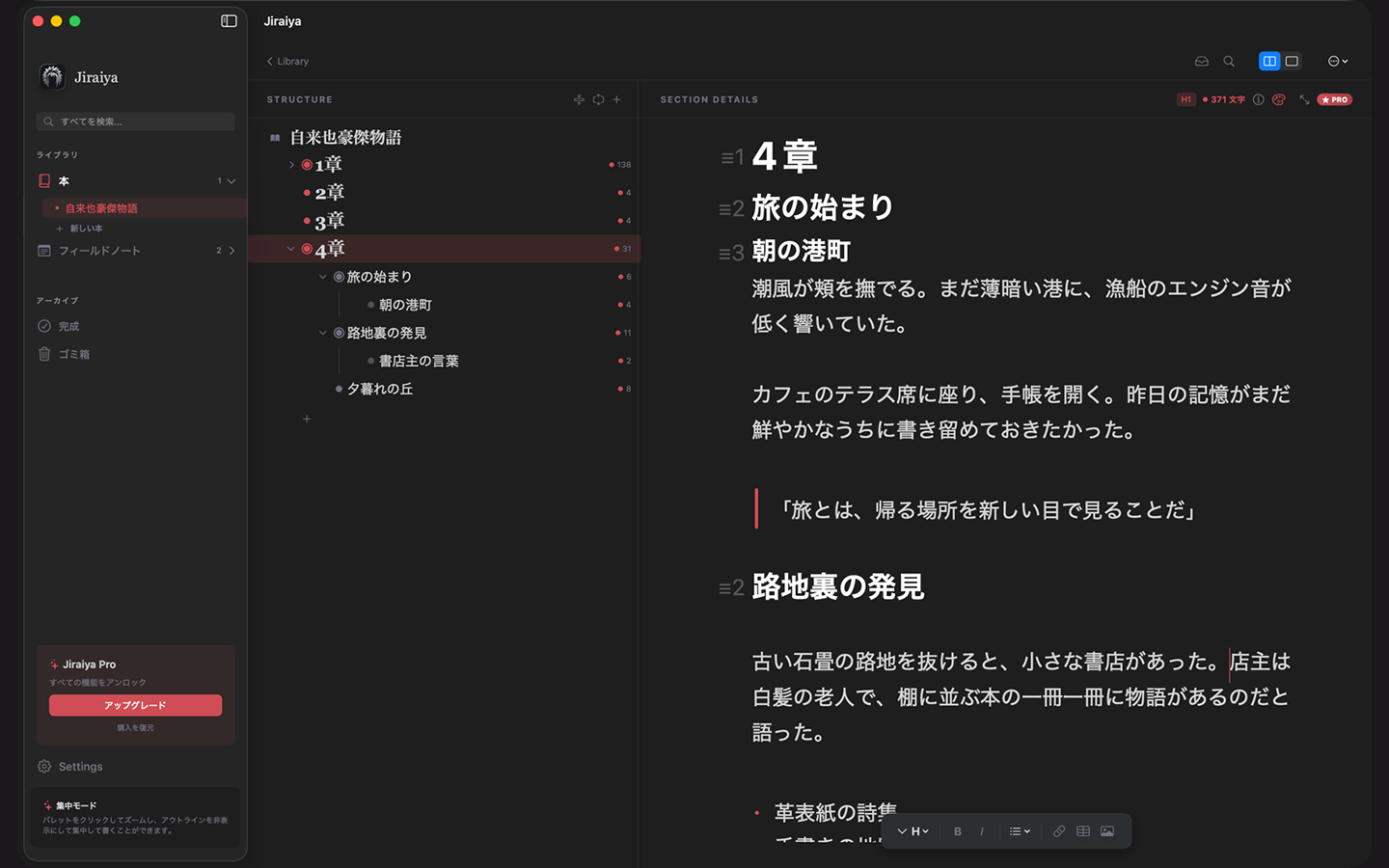Screen dimensions: 1389x868
Task: Click the expand arrows icon near the PRO badge
Action: click(x=1304, y=99)
